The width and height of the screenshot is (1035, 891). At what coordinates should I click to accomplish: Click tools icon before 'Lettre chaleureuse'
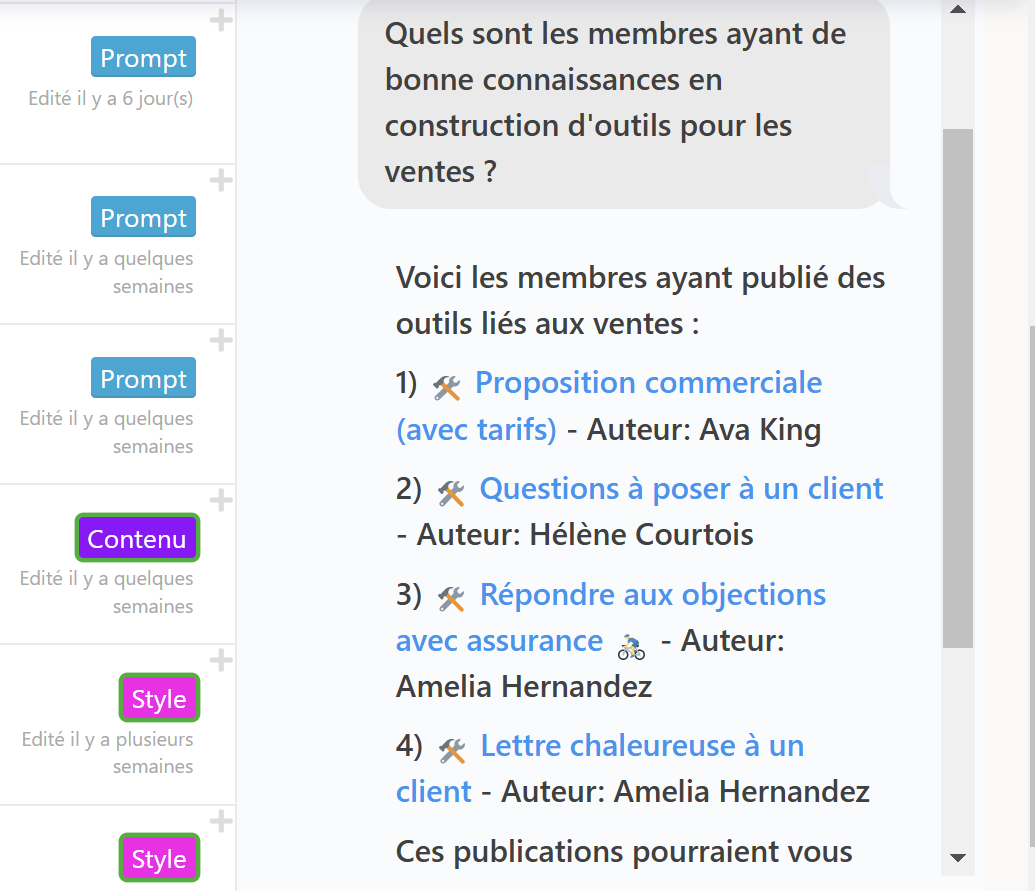452,749
